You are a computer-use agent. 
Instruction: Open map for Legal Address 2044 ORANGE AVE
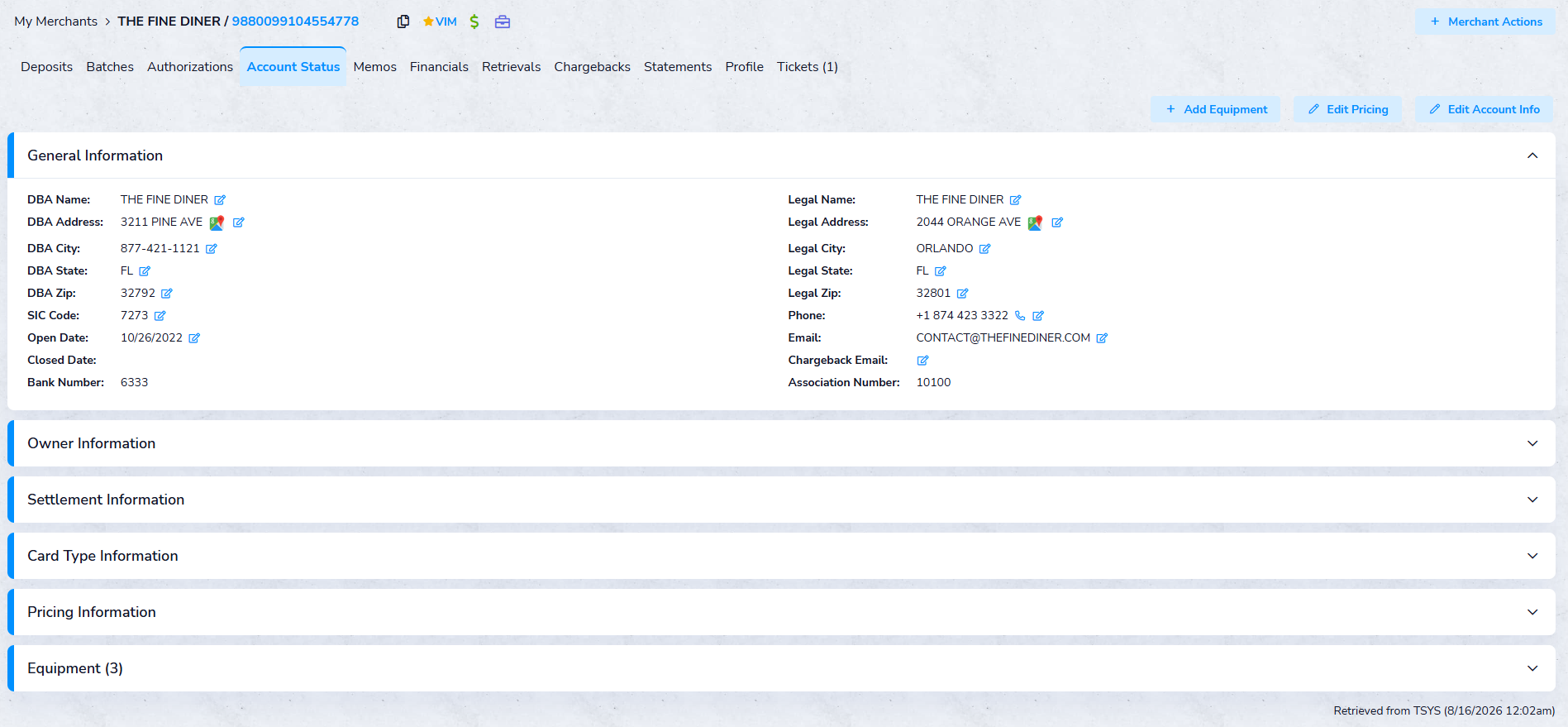click(x=1035, y=222)
